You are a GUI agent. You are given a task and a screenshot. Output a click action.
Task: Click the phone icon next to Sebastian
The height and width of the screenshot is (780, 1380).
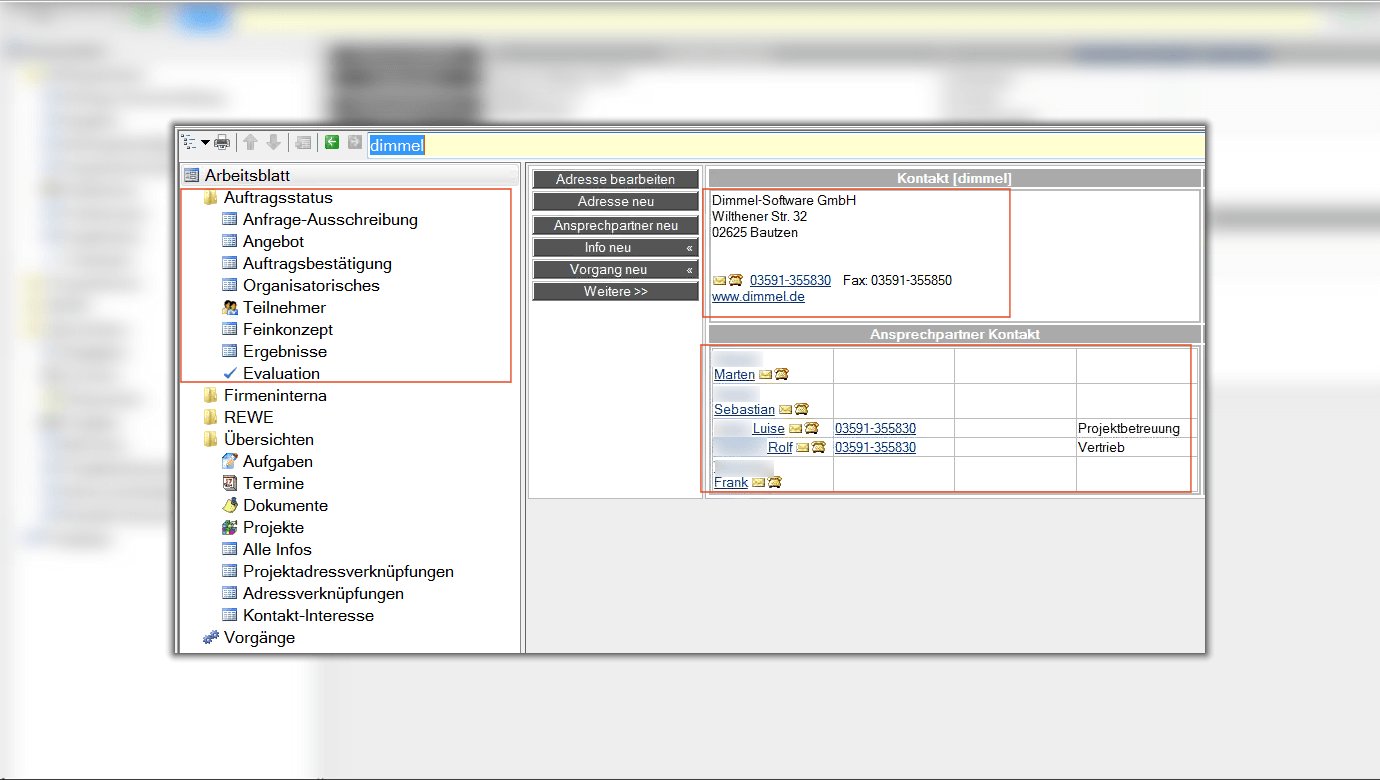tap(801, 410)
